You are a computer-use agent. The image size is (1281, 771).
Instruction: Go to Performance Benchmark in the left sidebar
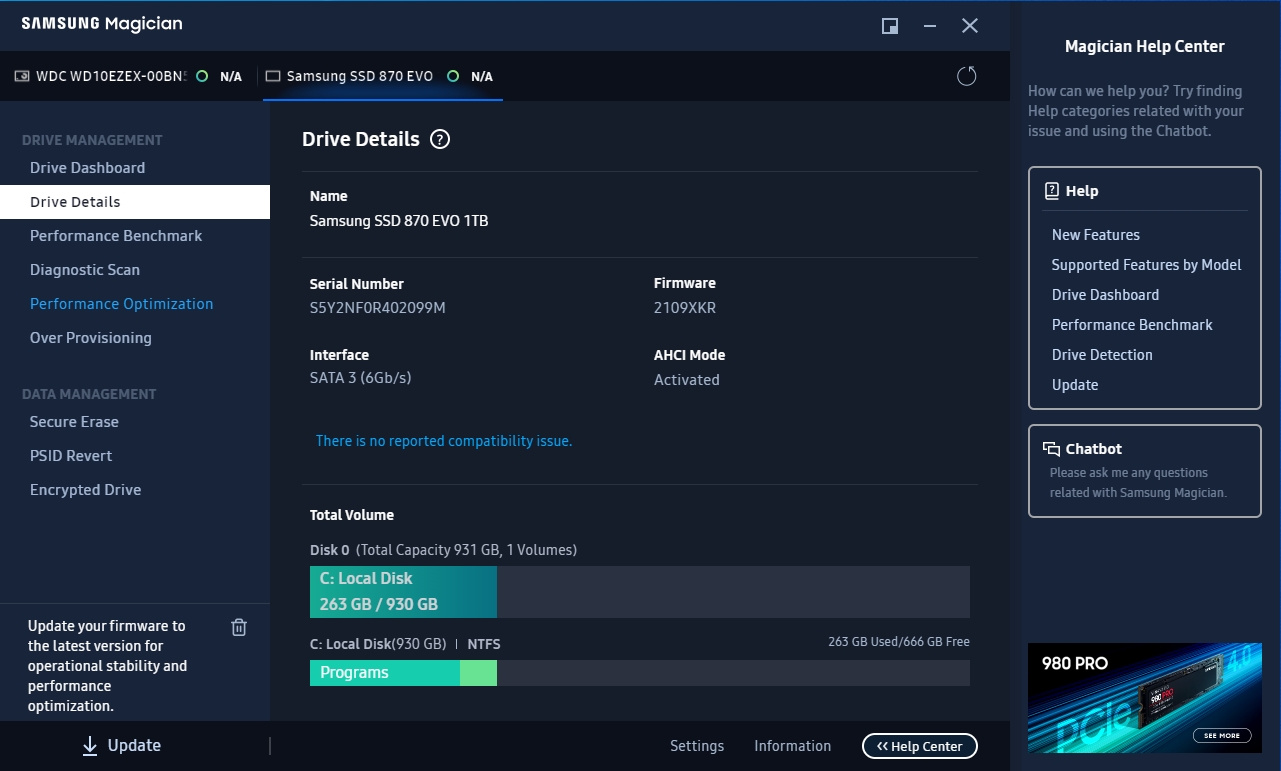coord(116,236)
